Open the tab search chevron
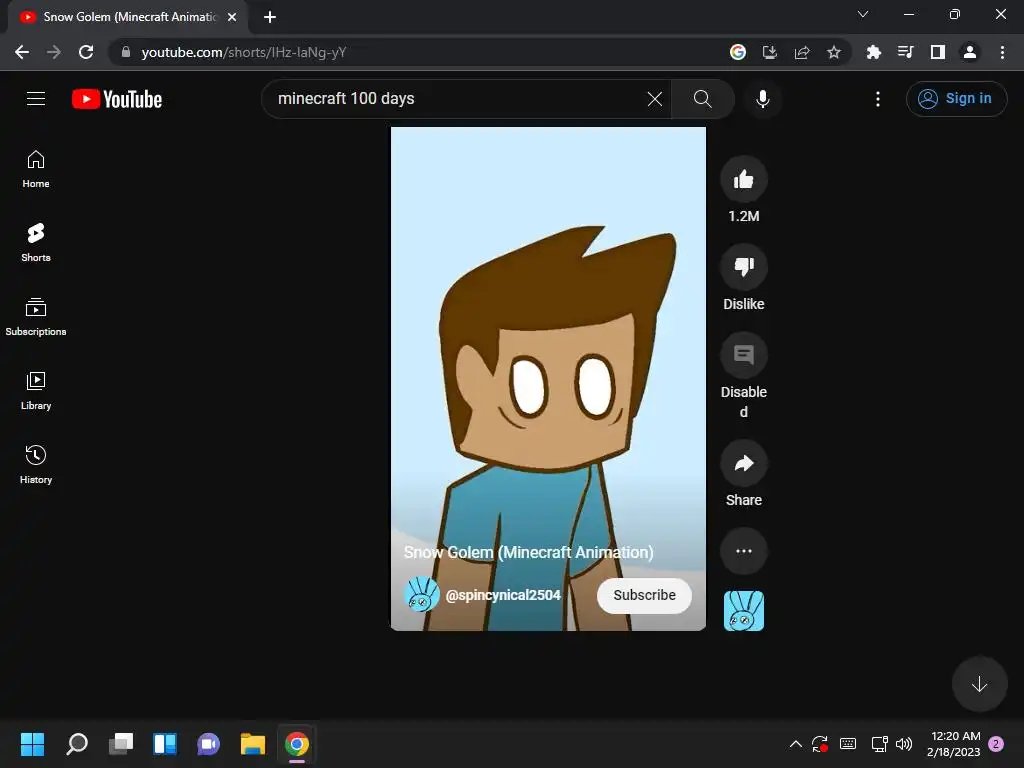1024x768 pixels. pyautogui.click(x=863, y=14)
